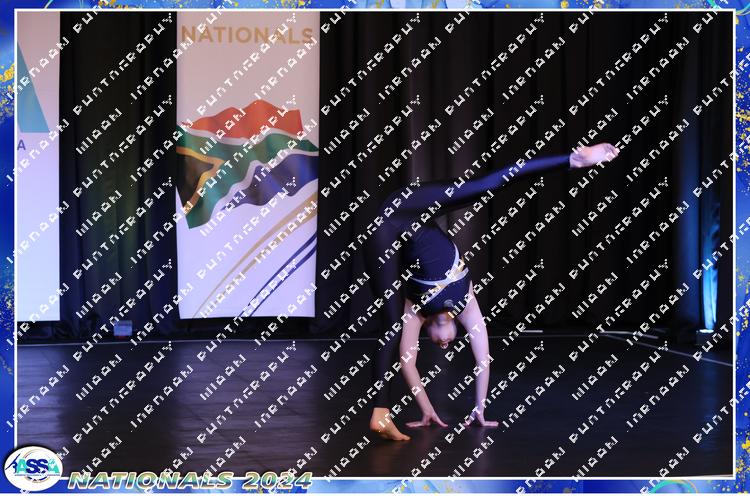Click the ASSA round logo badge
The image size is (750, 500).
tap(33, 468)
